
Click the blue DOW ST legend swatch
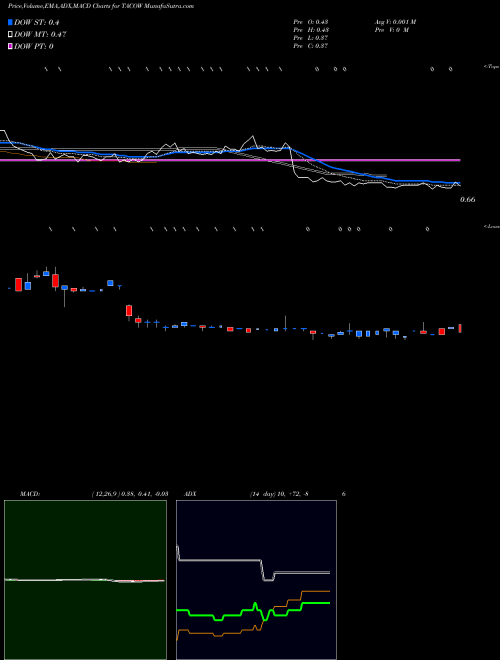click(10, 22)
